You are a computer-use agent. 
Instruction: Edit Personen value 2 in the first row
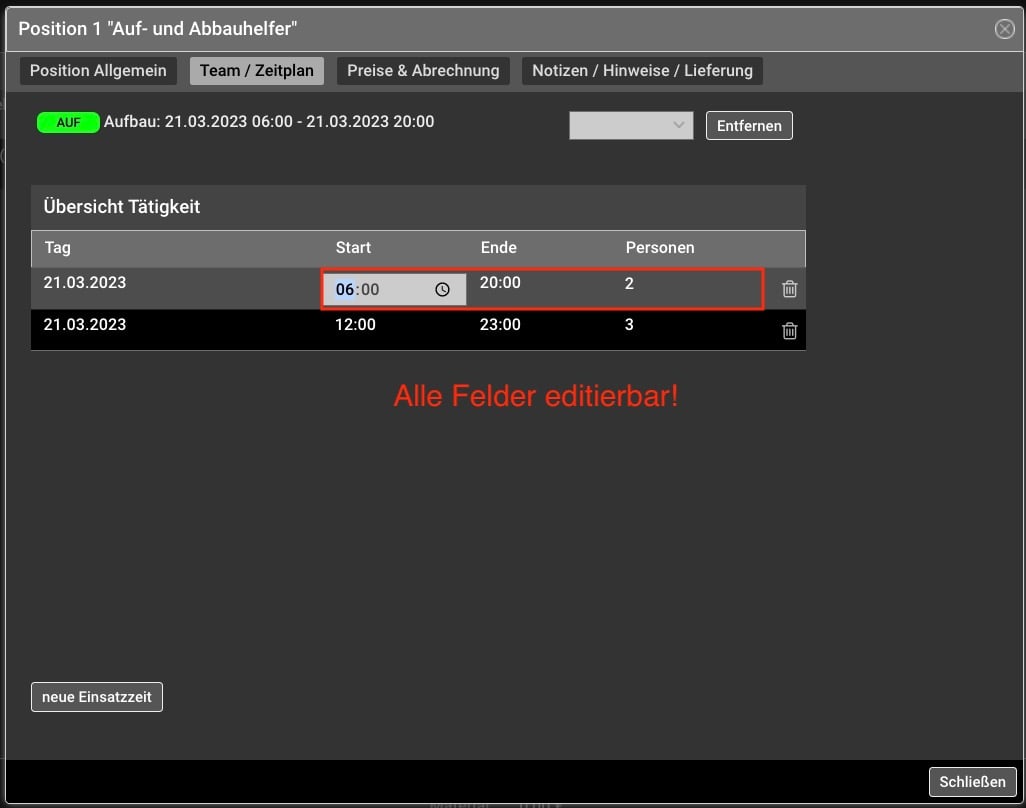coord(630,284)
